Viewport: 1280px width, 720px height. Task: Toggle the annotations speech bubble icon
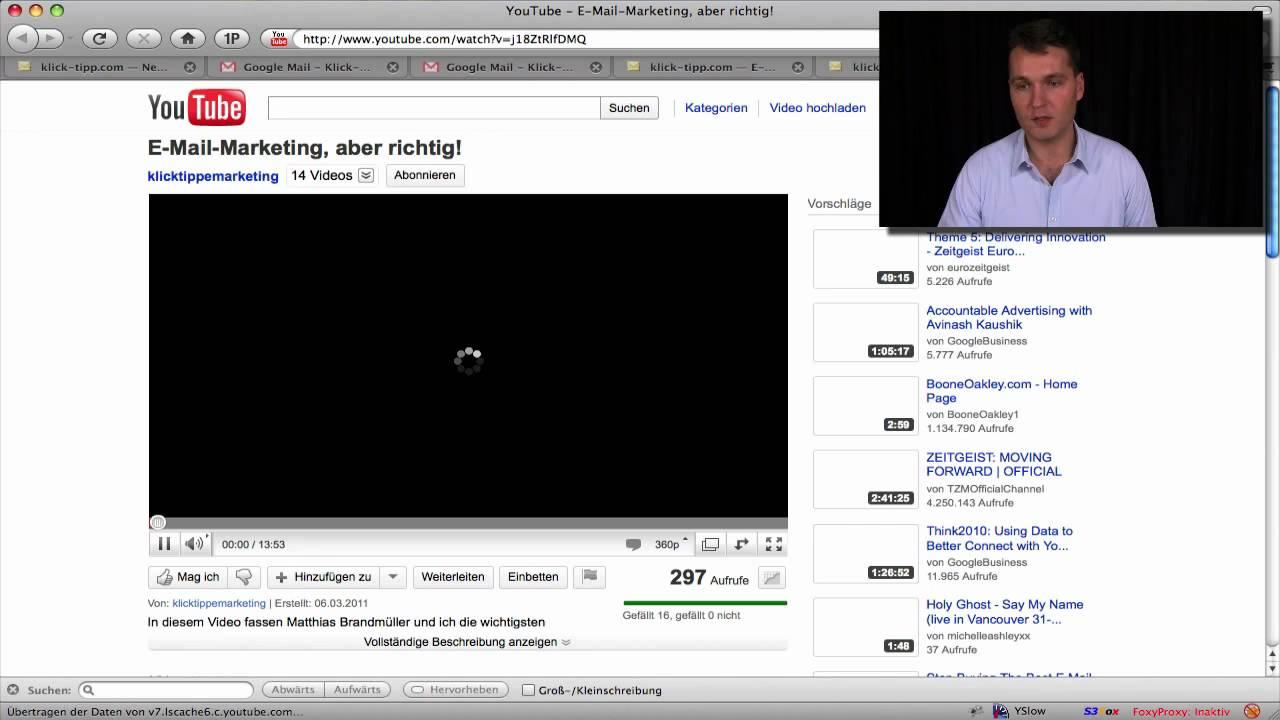point(633,544)
